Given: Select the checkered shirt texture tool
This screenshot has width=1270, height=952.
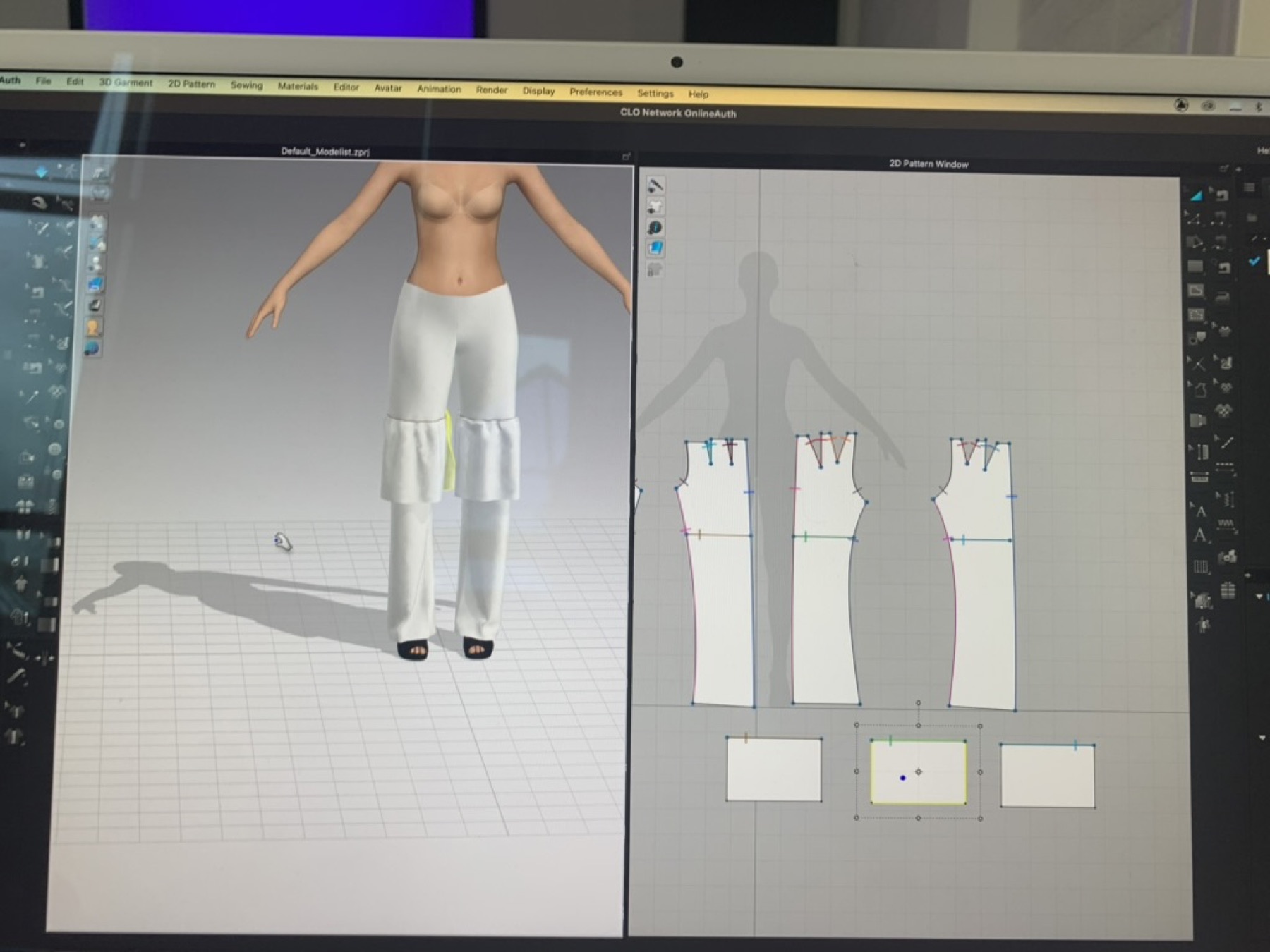Looking at the screenshot, I should point(1225,410).
